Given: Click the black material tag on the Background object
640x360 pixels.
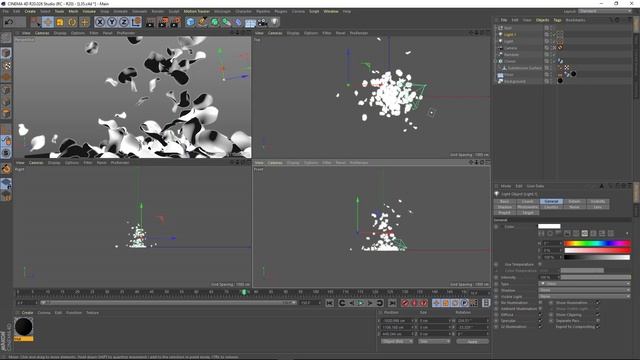Looking at the screenshot, I should pyautogui.click(x=560, y=81).
